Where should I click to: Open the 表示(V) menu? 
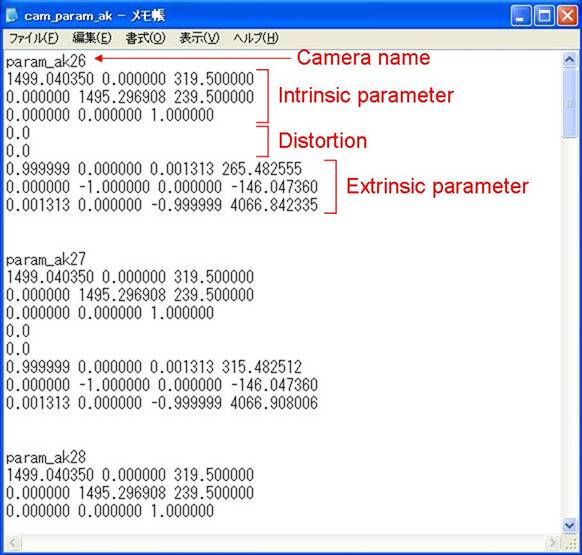click(199, 38)
